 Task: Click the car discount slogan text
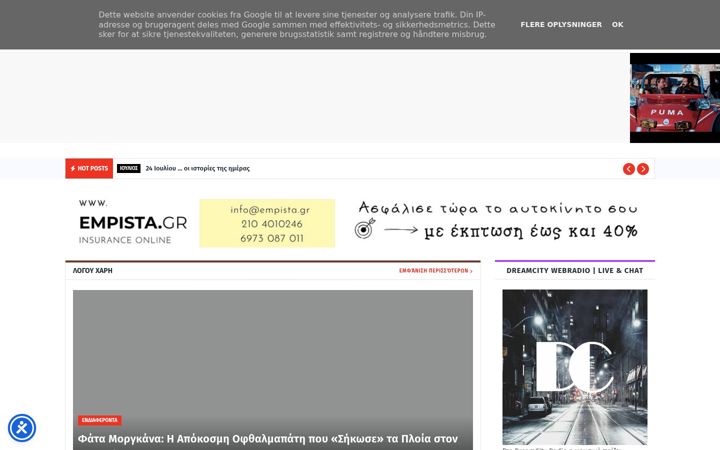coord(498,220)
